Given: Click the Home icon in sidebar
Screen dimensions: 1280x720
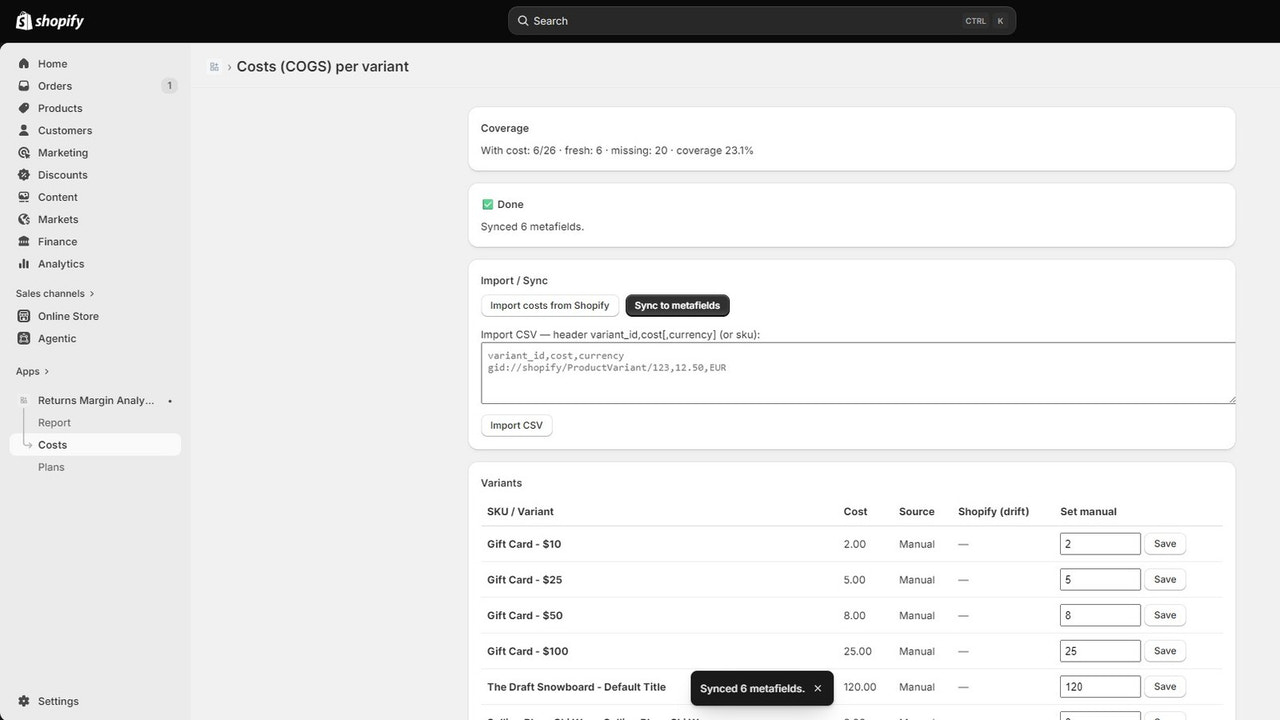Looking at the screenshot, I should 24,64.
